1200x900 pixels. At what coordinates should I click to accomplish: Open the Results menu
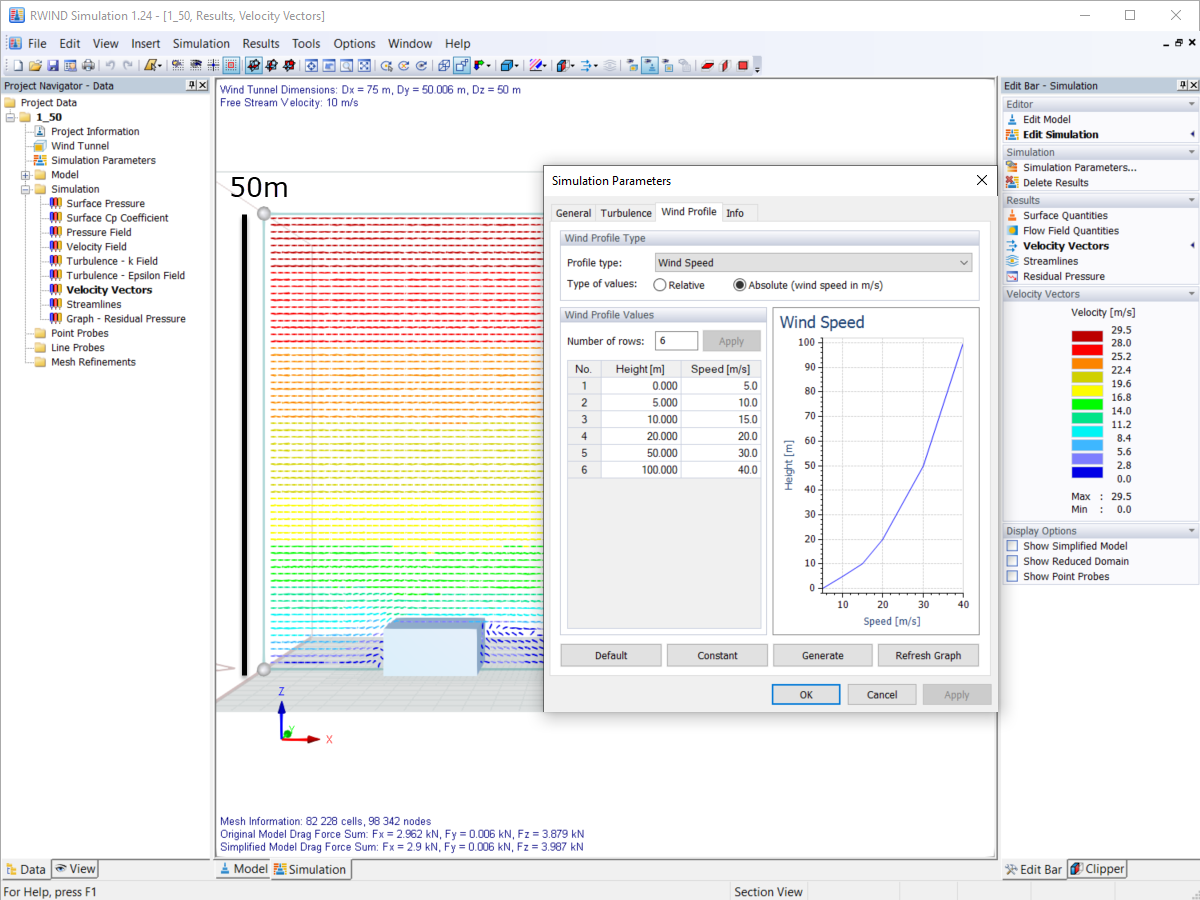(261, 44)
